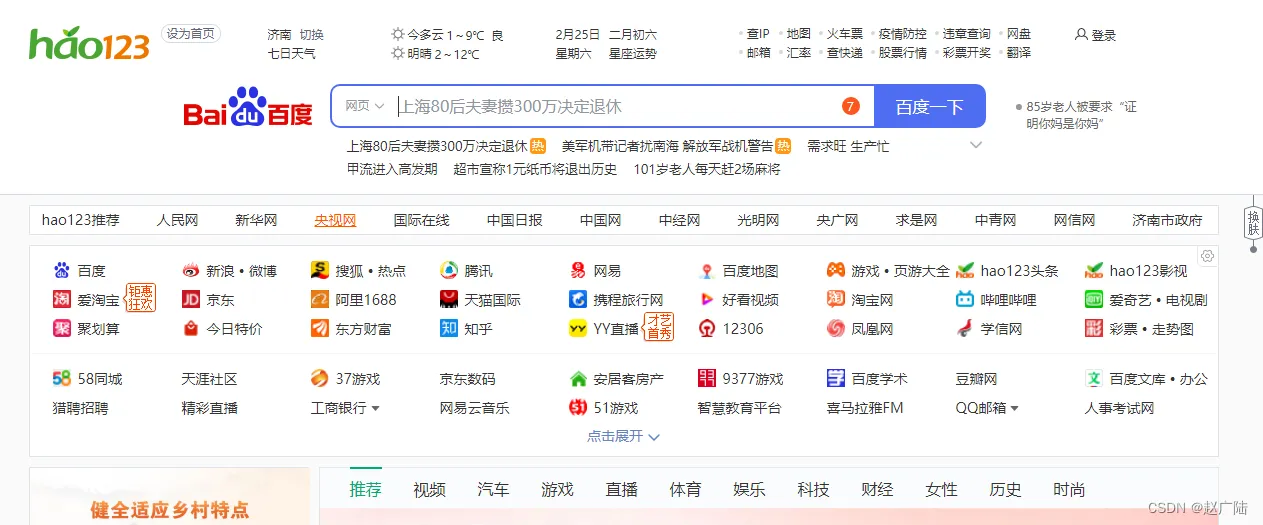
Task: Open 百度文库 icon link
Action: pyautogui.click(x=1094, y=379)
